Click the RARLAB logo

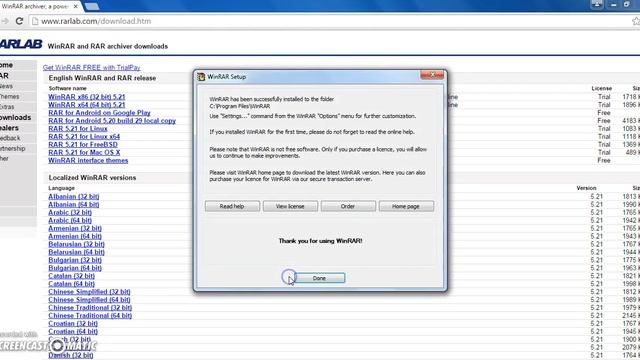click(20, 44)
